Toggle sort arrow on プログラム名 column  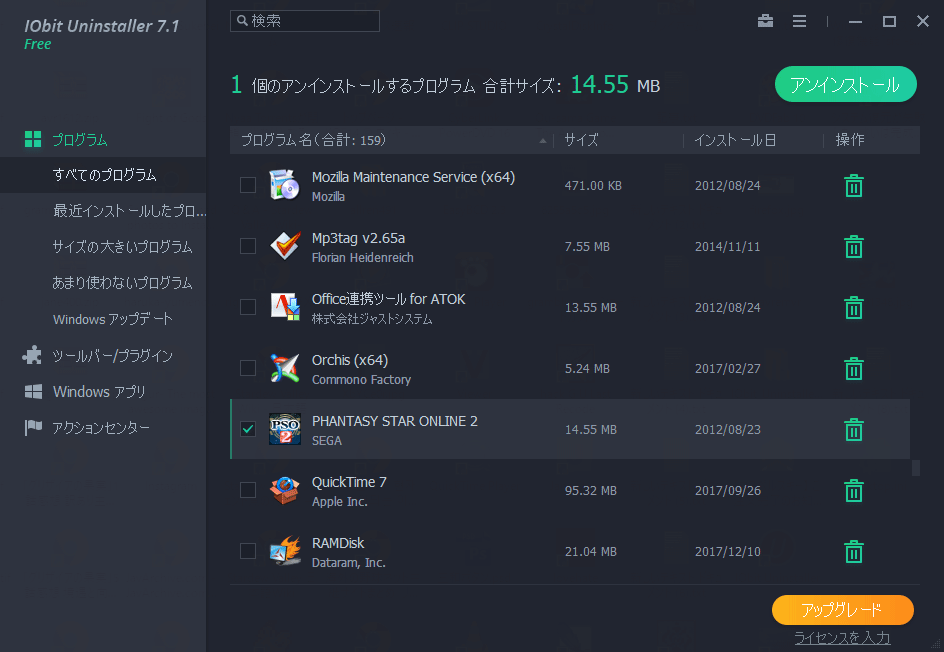coord(542,141)
